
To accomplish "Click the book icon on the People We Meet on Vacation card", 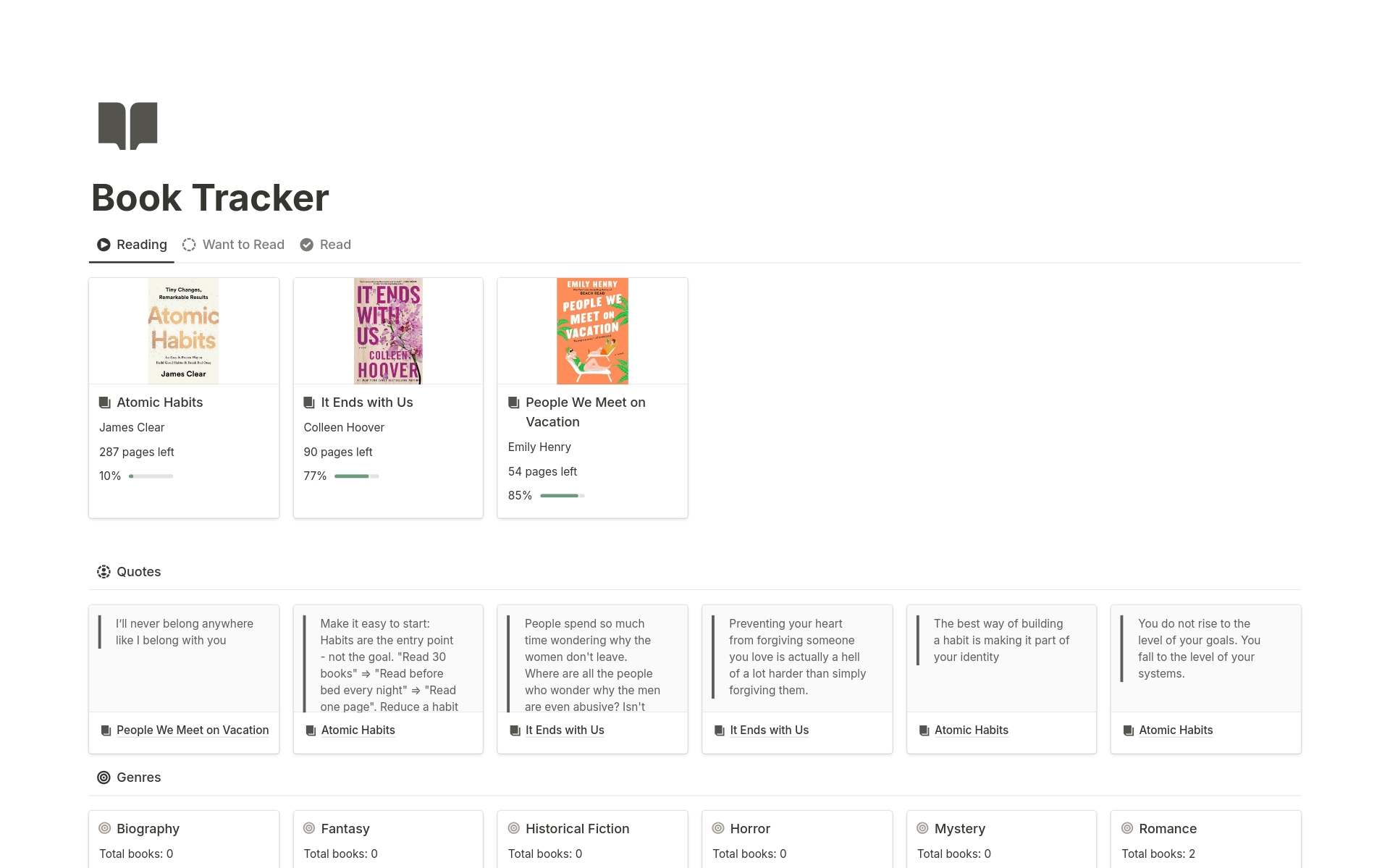I will tap(513, 402).
